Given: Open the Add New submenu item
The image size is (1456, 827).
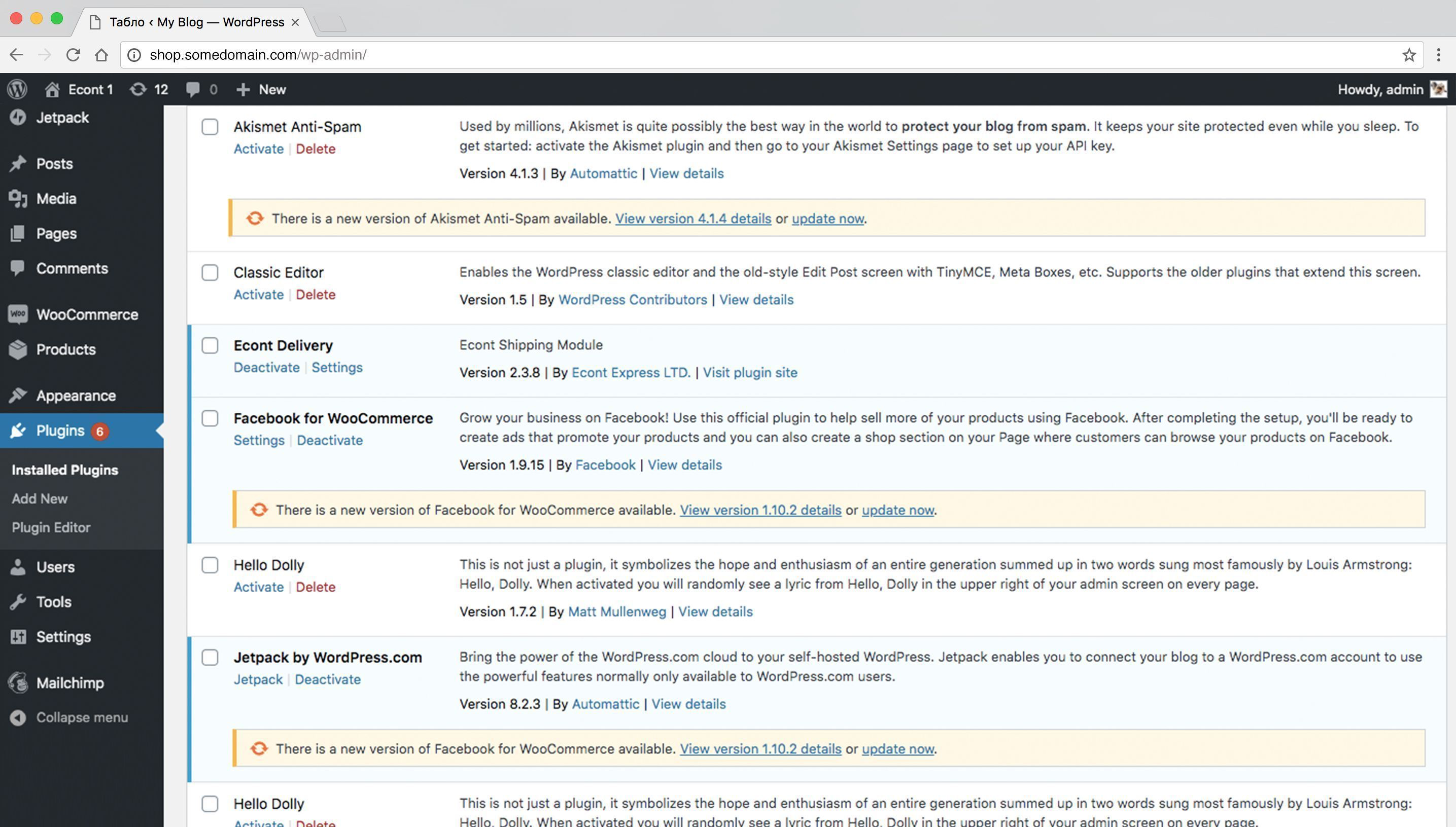Looking at the screenshot, I should [40, 499].
